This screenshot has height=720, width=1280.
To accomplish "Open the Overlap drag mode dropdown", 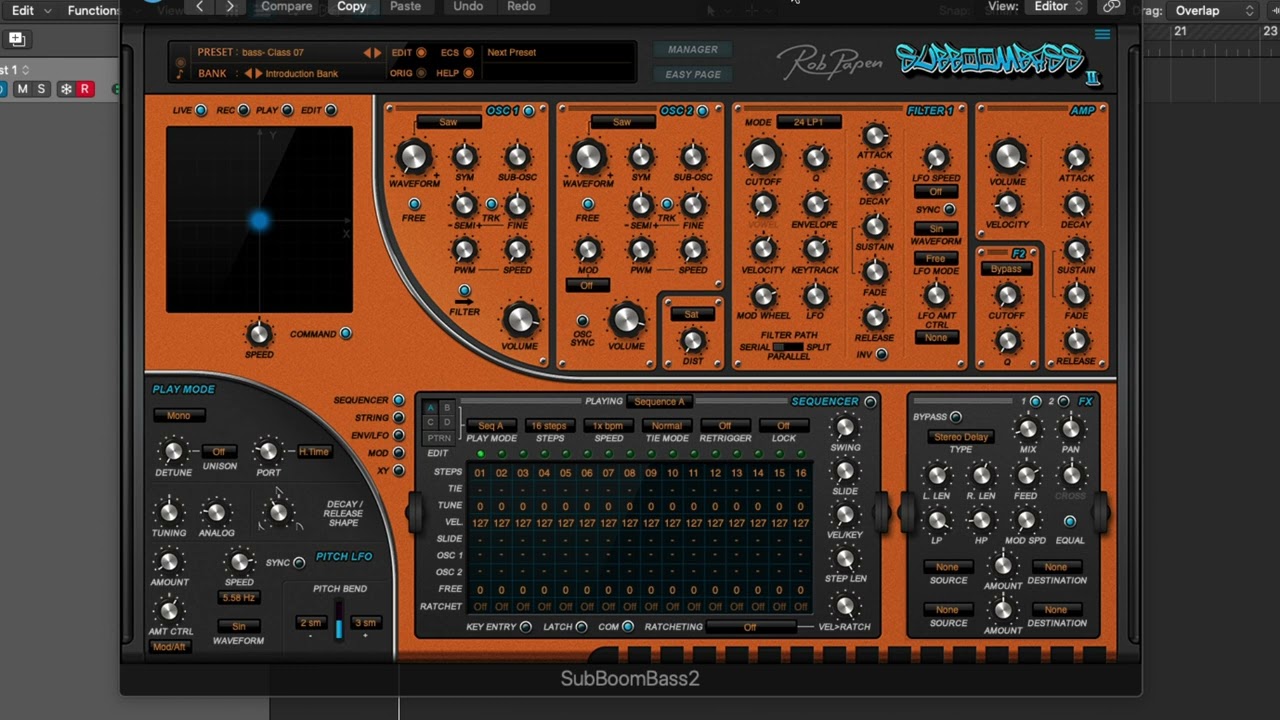I will [1212, 10].
